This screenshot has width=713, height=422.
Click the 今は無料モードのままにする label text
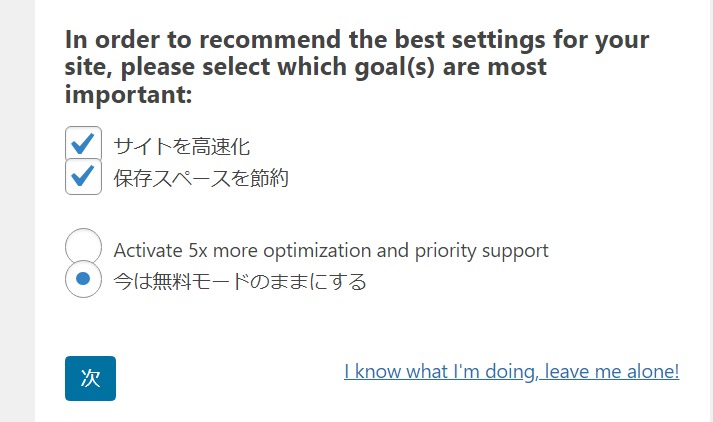pos(240,282)
